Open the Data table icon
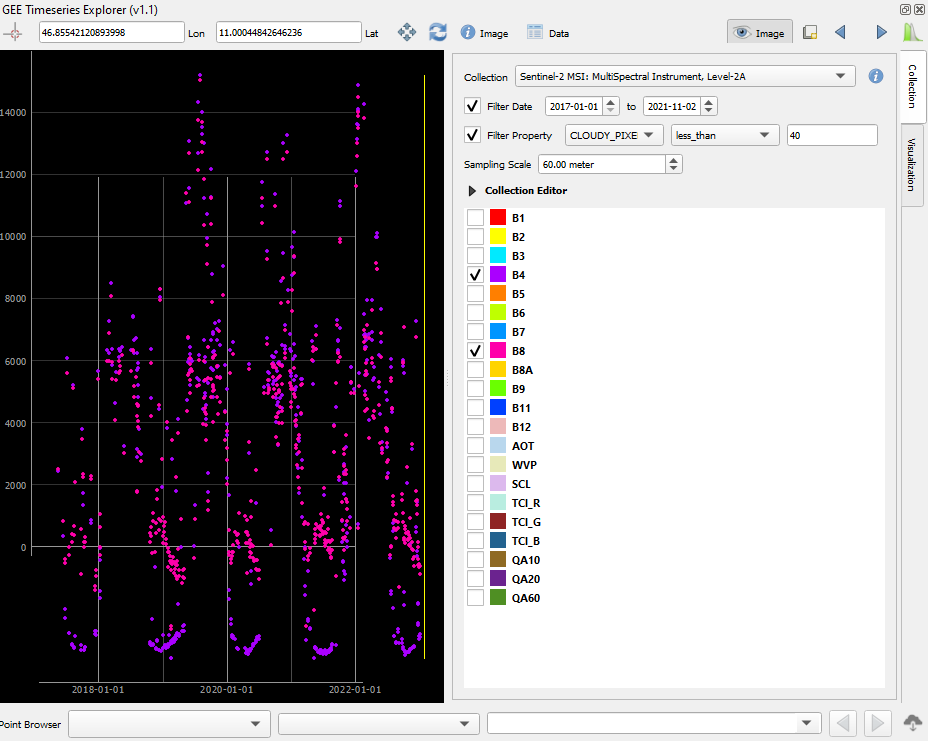The image size is (928, 741). coord(548,33)
